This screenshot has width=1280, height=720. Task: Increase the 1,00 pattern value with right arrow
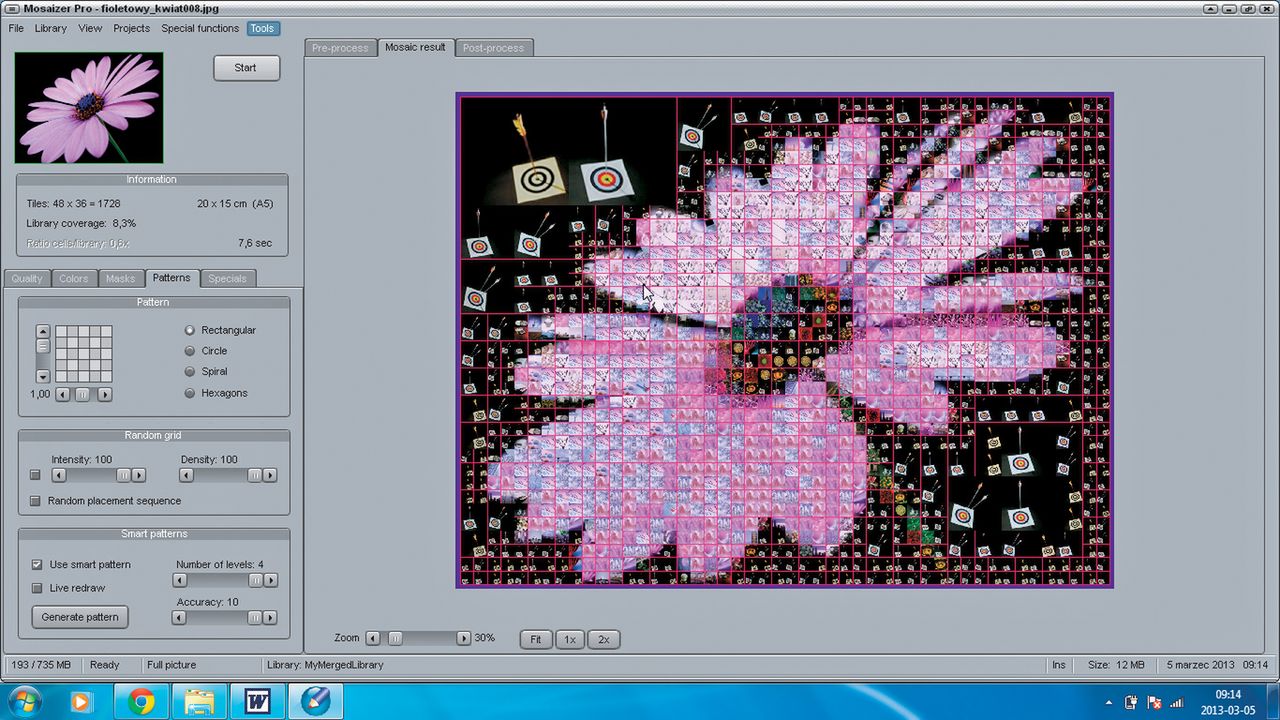(105, 395)
